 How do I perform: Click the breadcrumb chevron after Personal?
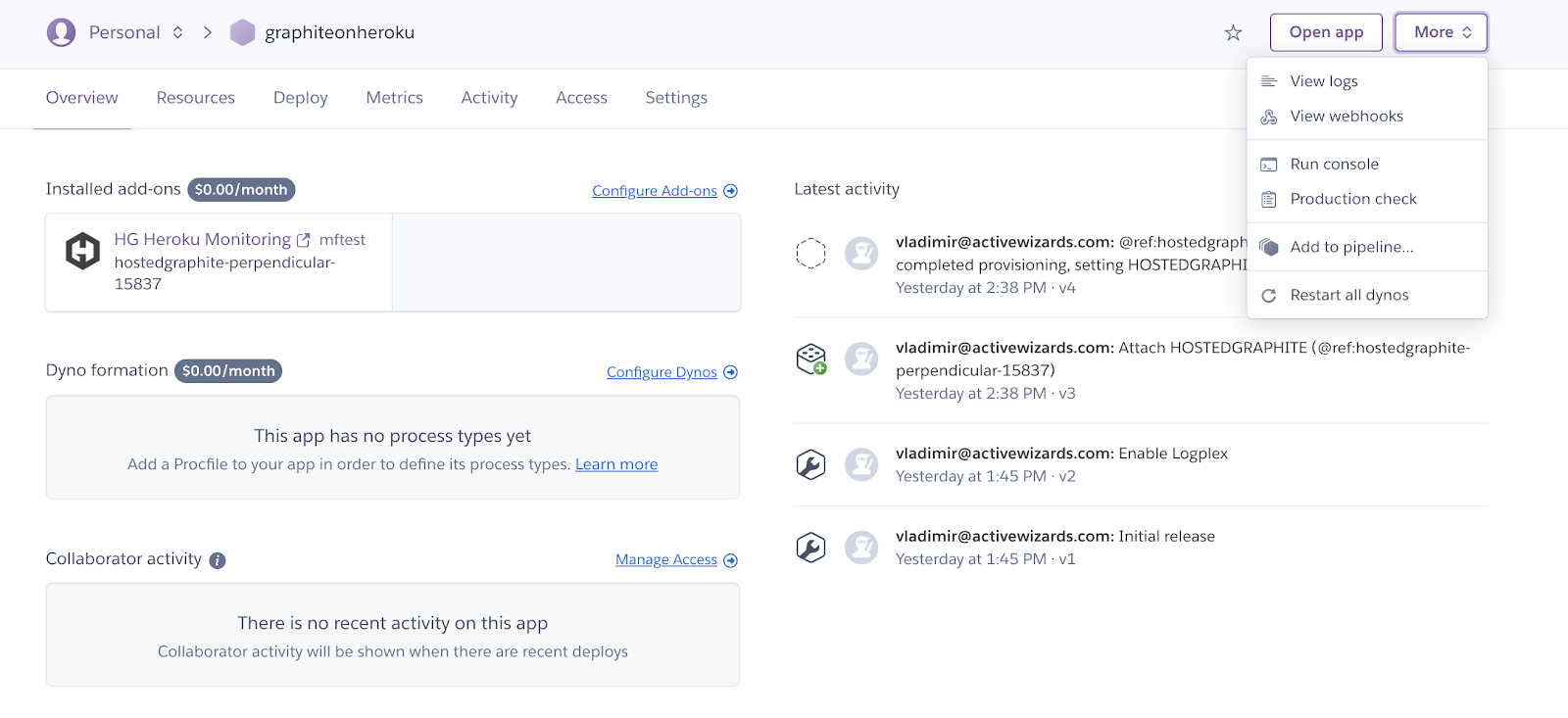[x=208, y=32]
